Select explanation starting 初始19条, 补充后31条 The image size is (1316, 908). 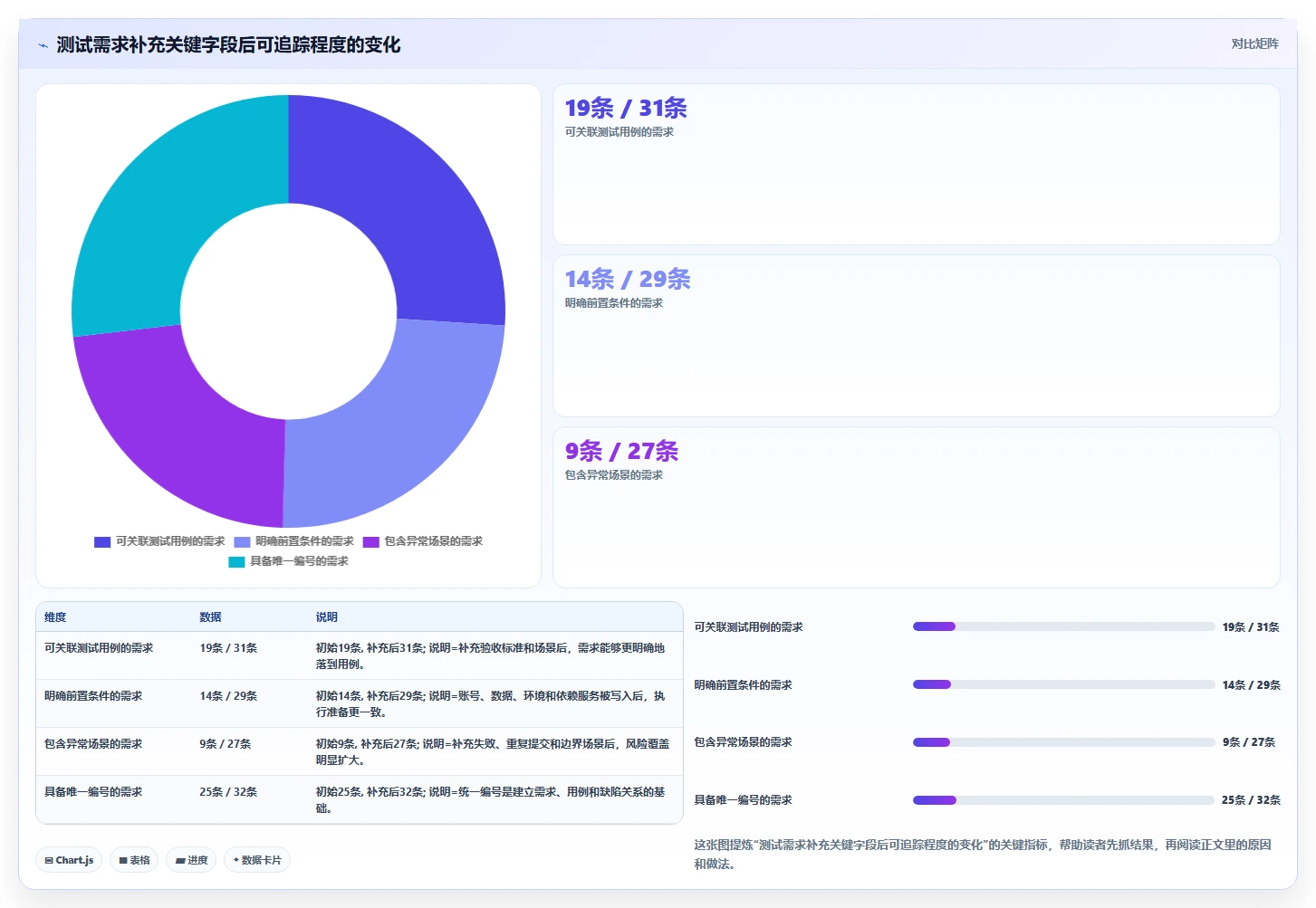pos(491,656)
